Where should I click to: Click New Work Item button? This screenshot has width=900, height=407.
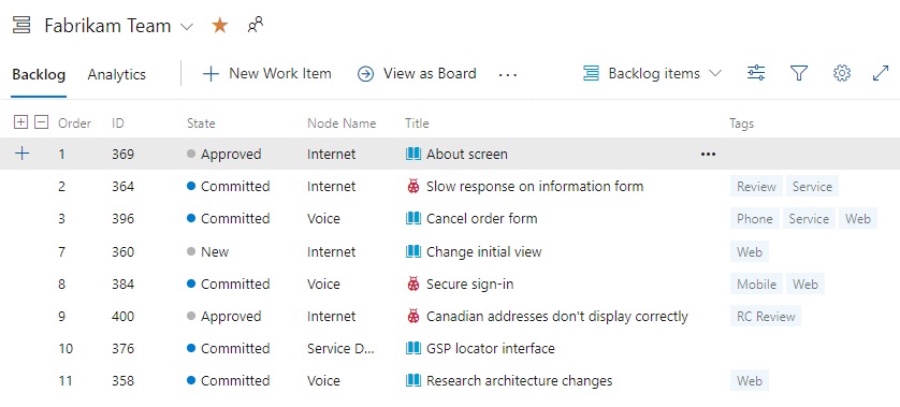tap(267, 73)
